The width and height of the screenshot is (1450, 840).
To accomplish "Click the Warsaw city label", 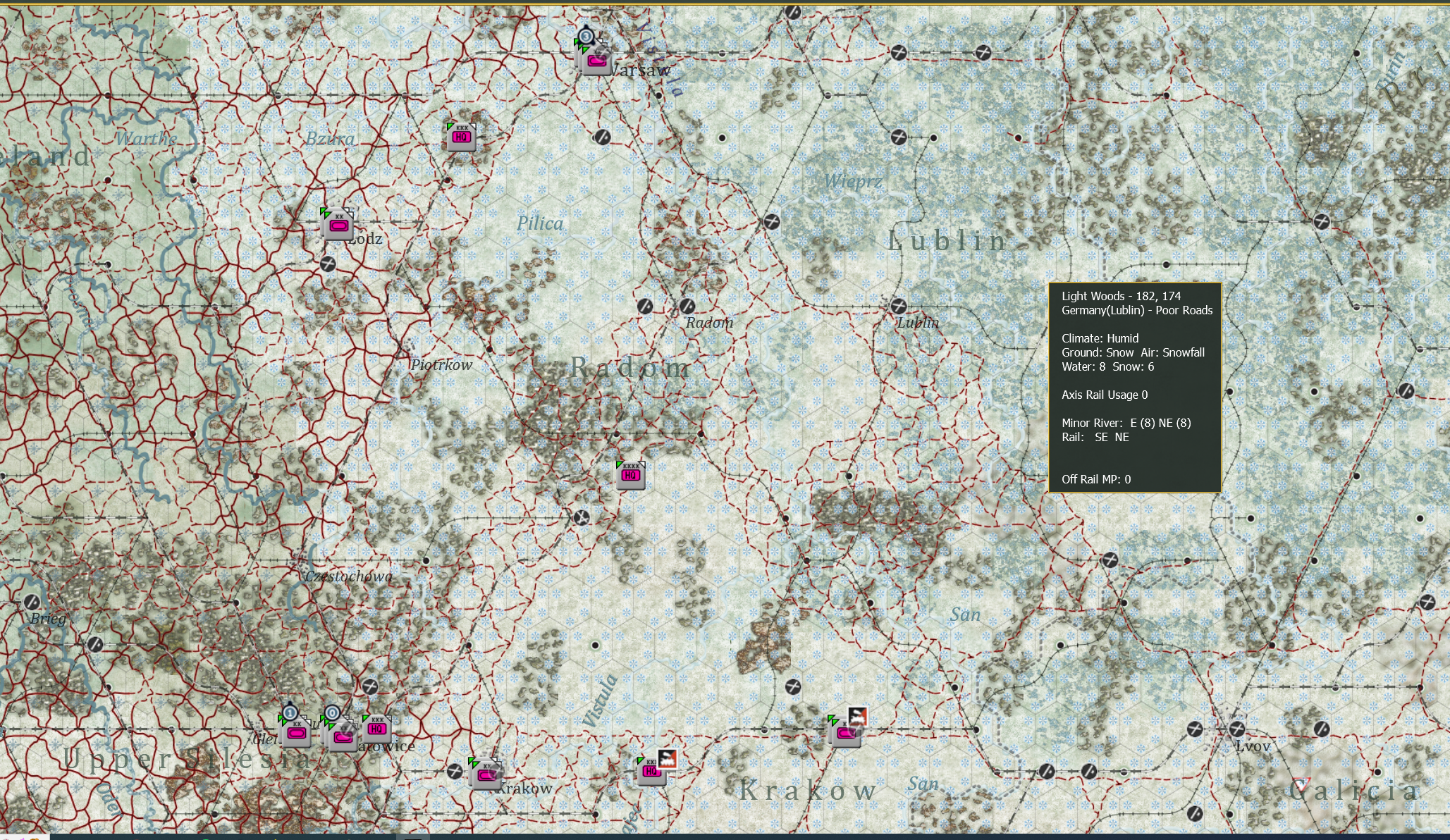I will point(640,70).
